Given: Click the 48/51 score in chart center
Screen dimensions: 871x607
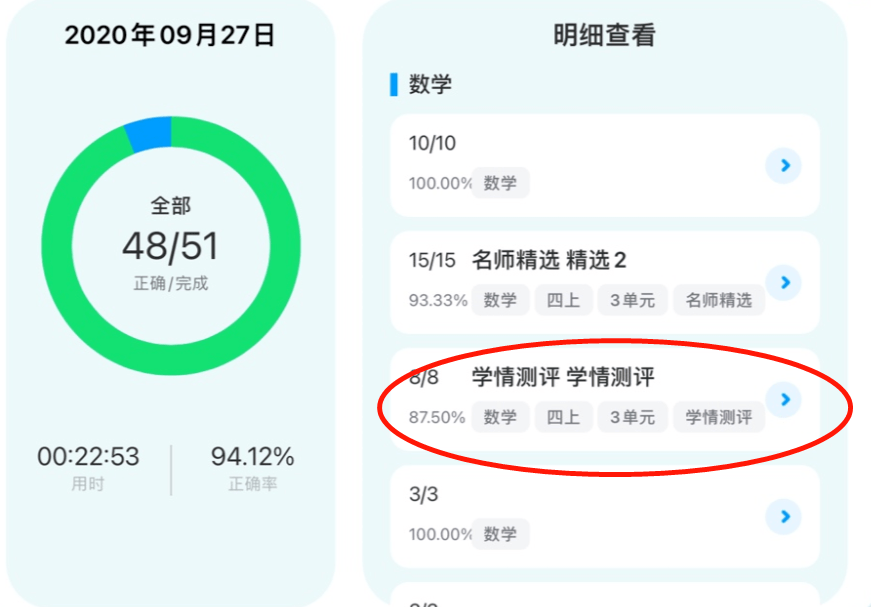Looking at the screenshot, I should pyautogui.click(x=170, y=246).
